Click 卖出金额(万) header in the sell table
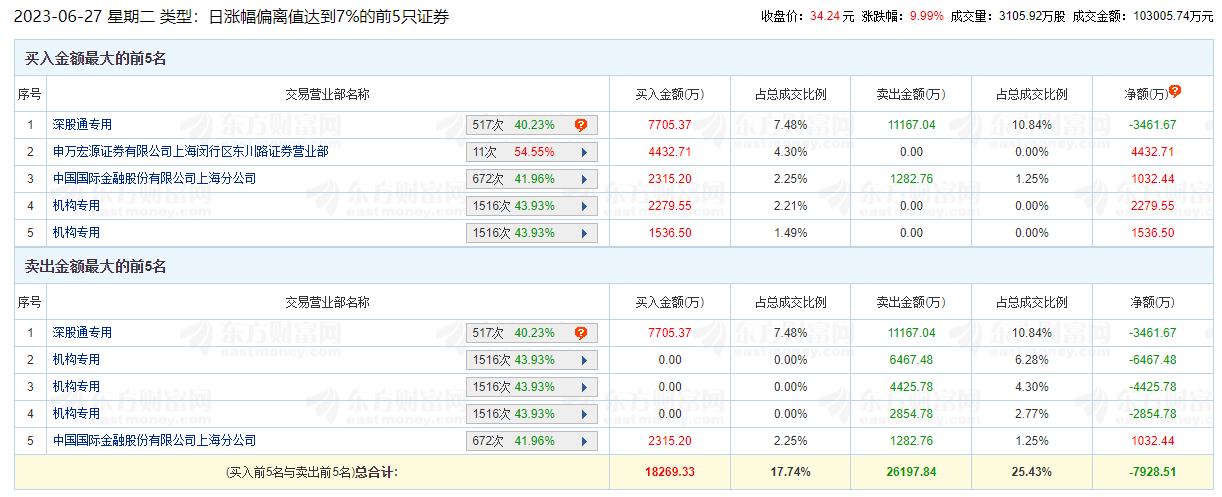Viewport: 1222px width, 497px height. (910, 302)
